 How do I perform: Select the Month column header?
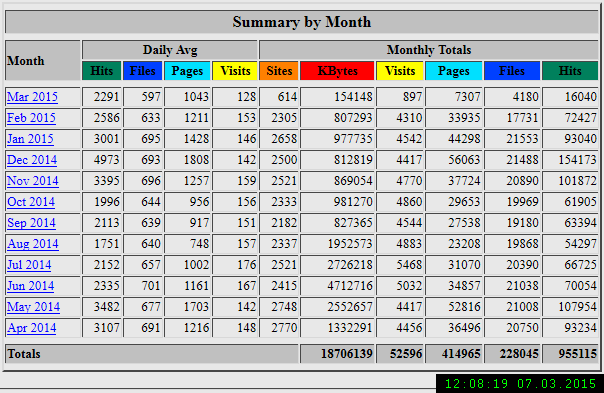pos(43,60)
